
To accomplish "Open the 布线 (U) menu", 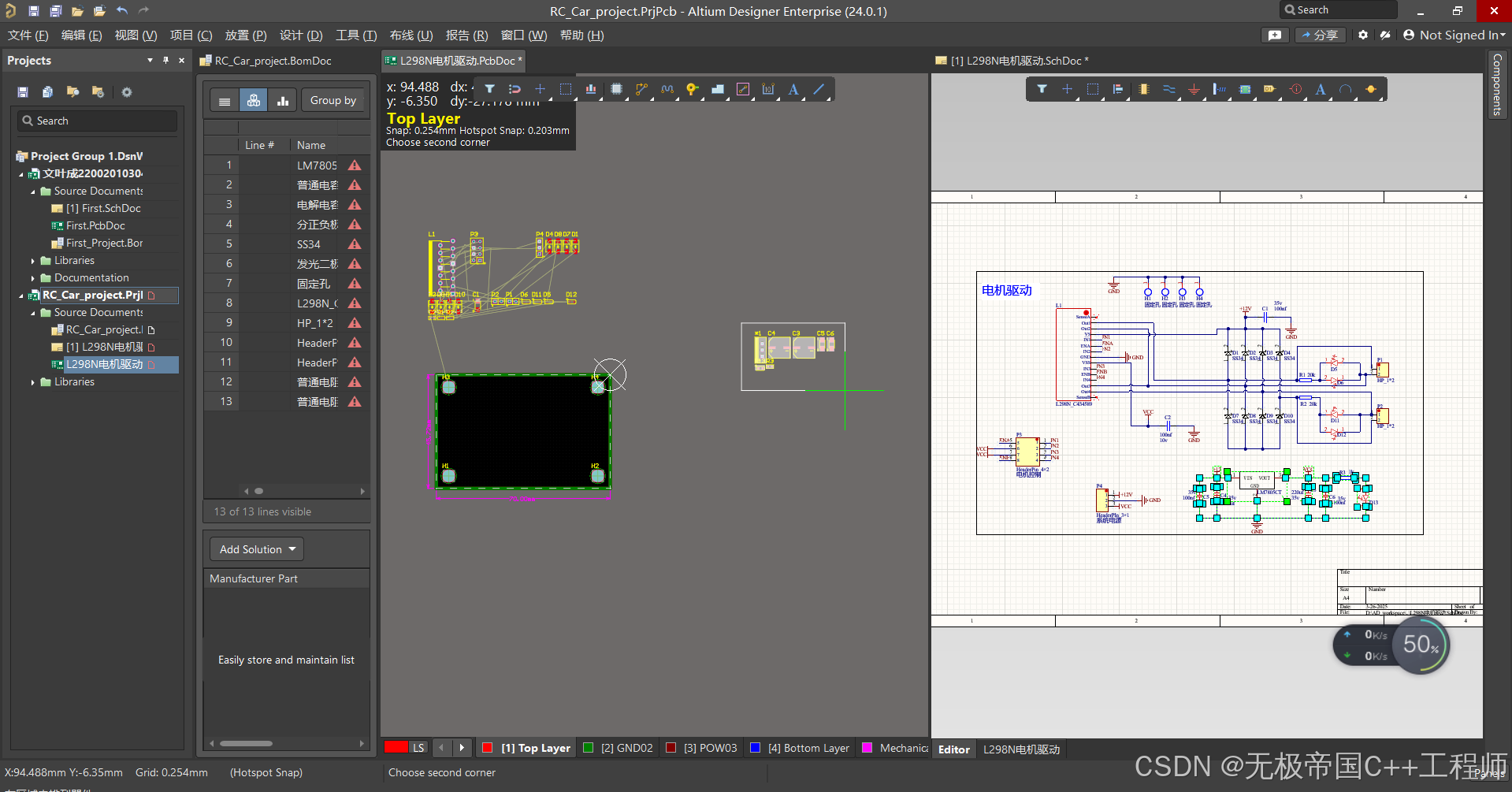I will tap(411, 35).
